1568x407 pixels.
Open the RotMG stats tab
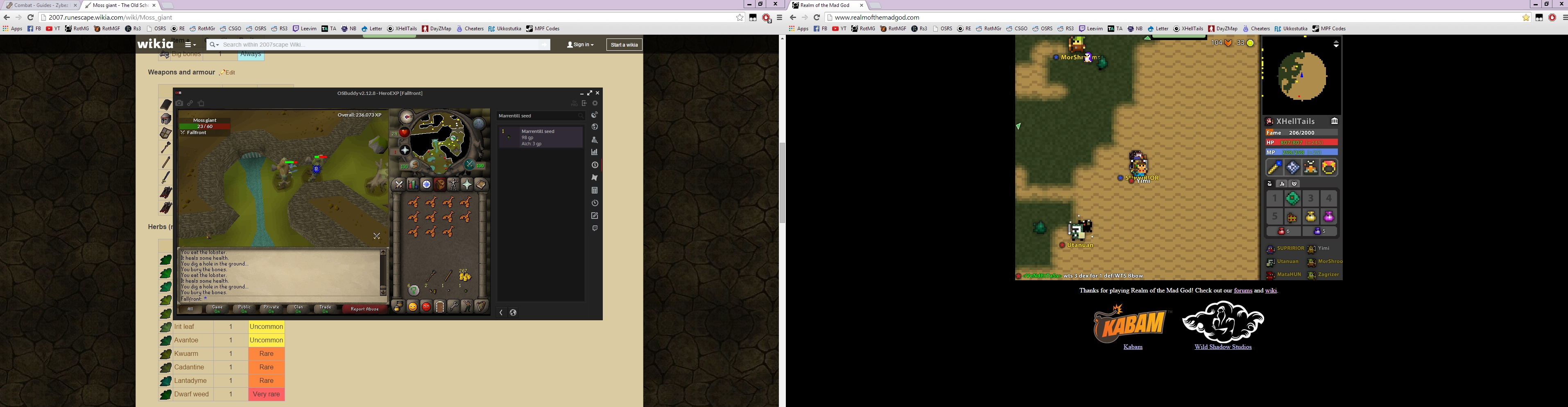(x=1283, y=184)
